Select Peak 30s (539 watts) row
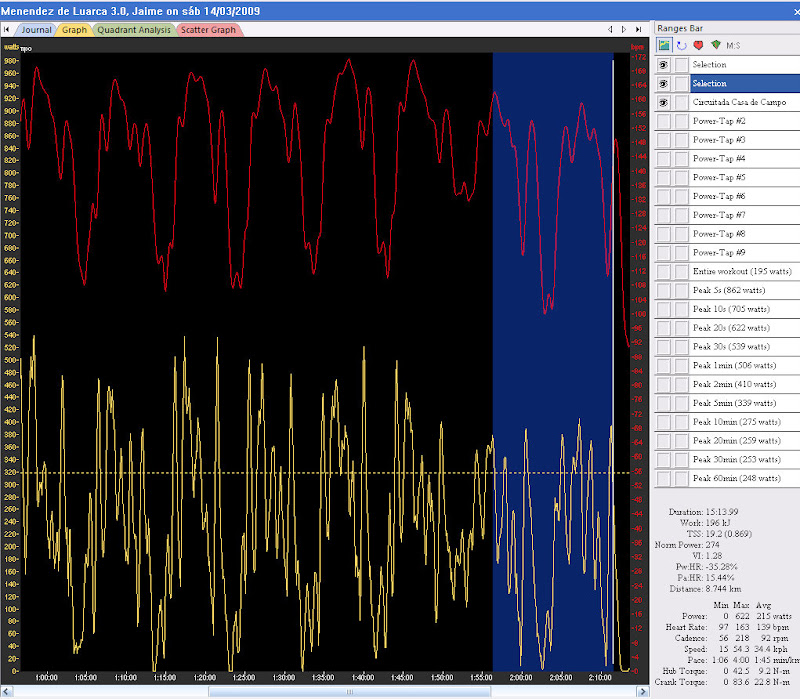 (745, 347)
